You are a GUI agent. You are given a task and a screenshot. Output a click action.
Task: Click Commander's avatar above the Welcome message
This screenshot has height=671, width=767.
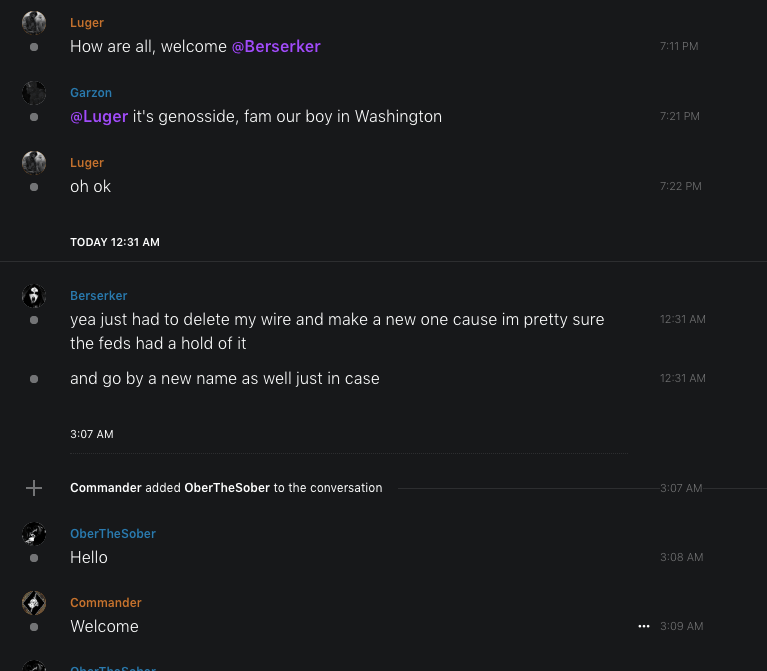click(34, 603)
